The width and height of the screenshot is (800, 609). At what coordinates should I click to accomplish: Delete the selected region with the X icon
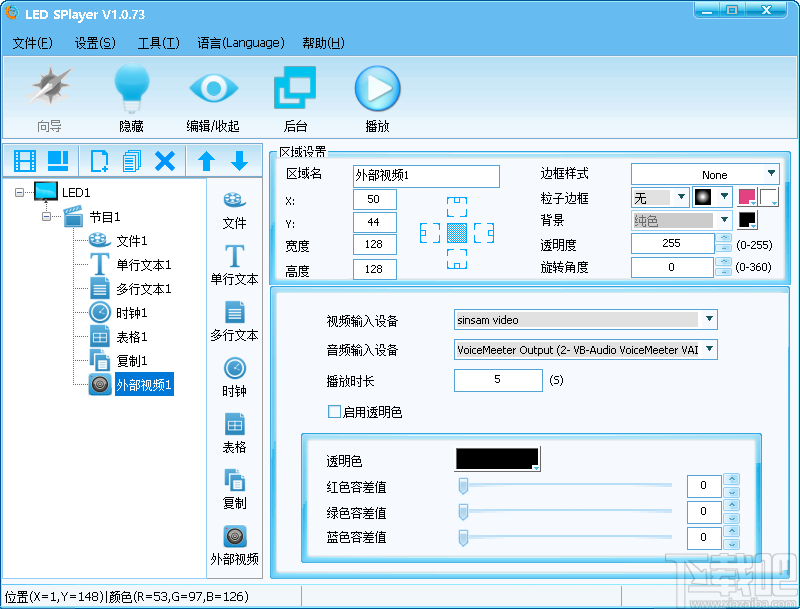(165, 160)
